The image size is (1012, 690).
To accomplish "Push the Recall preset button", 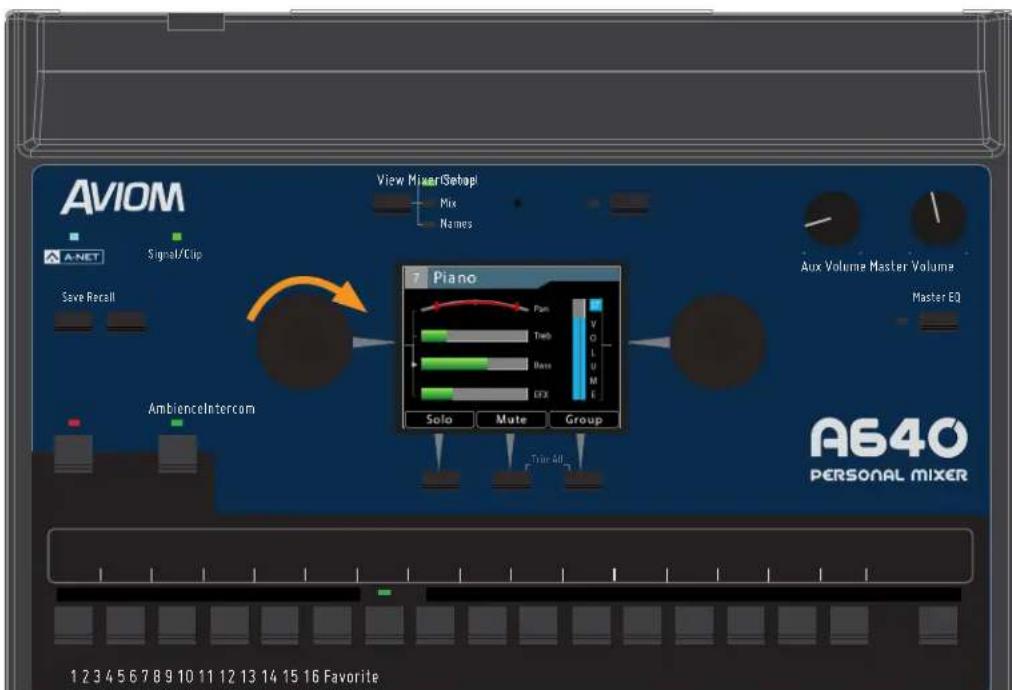I will click(x=126, y=321).
